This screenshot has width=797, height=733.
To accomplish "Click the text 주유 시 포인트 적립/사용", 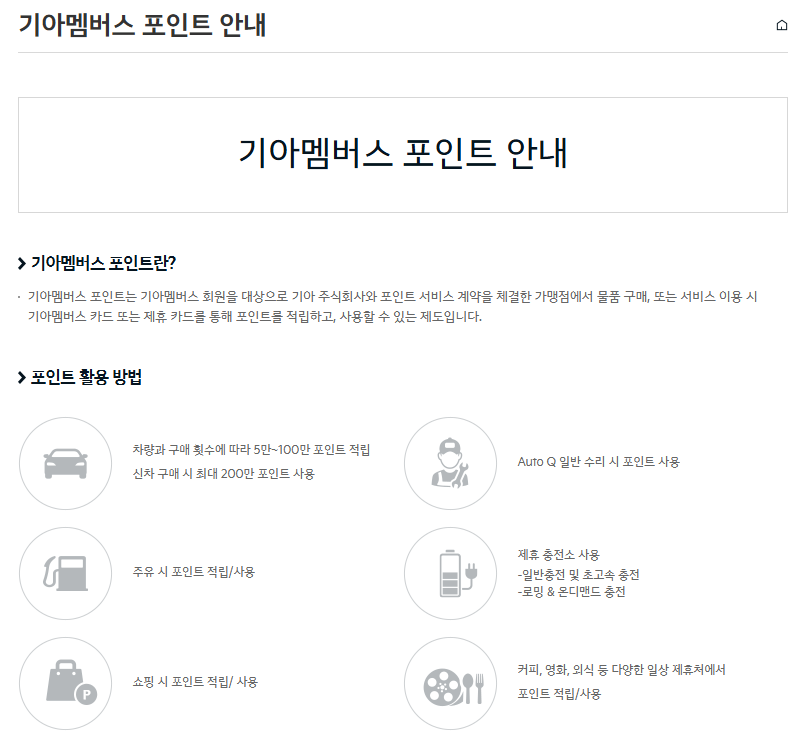I will click(x=194, y=571).
